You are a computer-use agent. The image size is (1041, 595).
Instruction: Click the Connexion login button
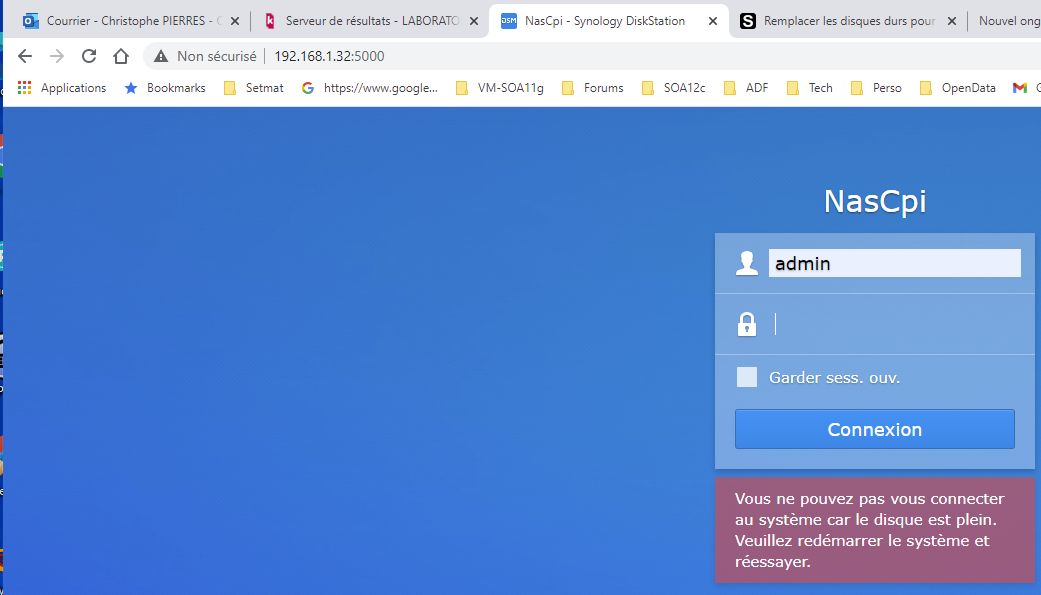point(874,429)
